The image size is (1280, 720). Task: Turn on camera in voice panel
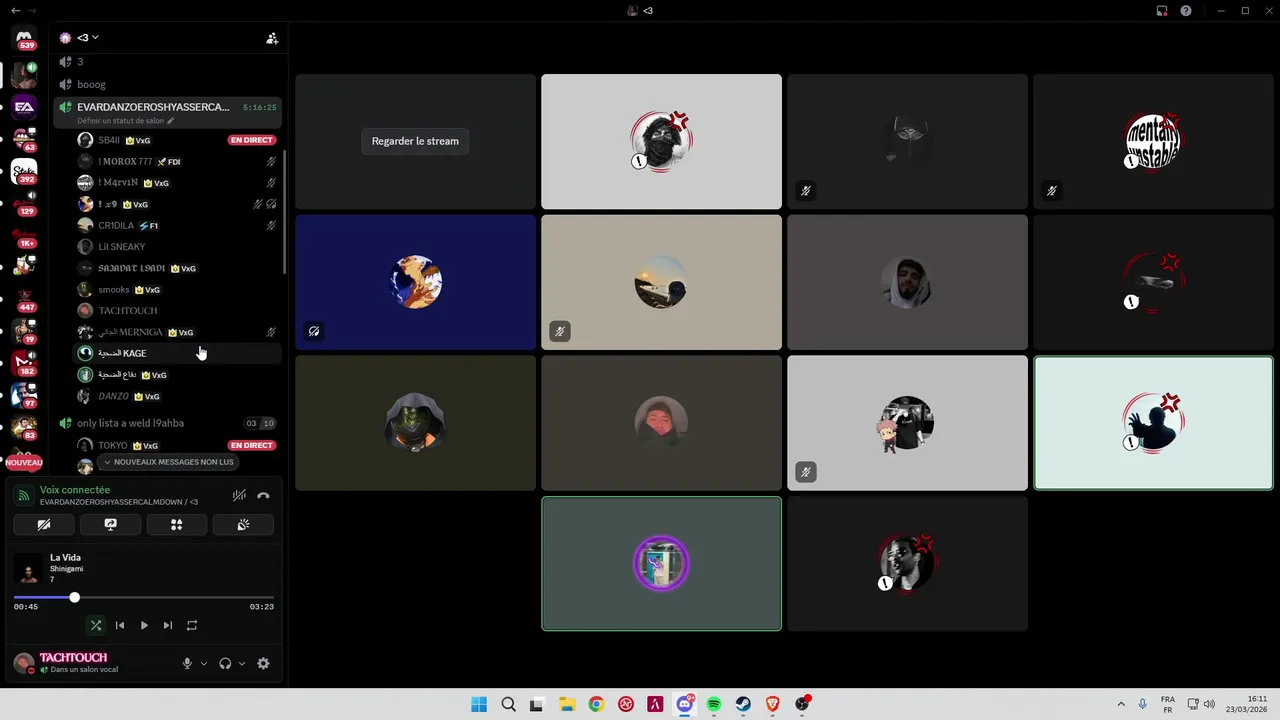44,524
